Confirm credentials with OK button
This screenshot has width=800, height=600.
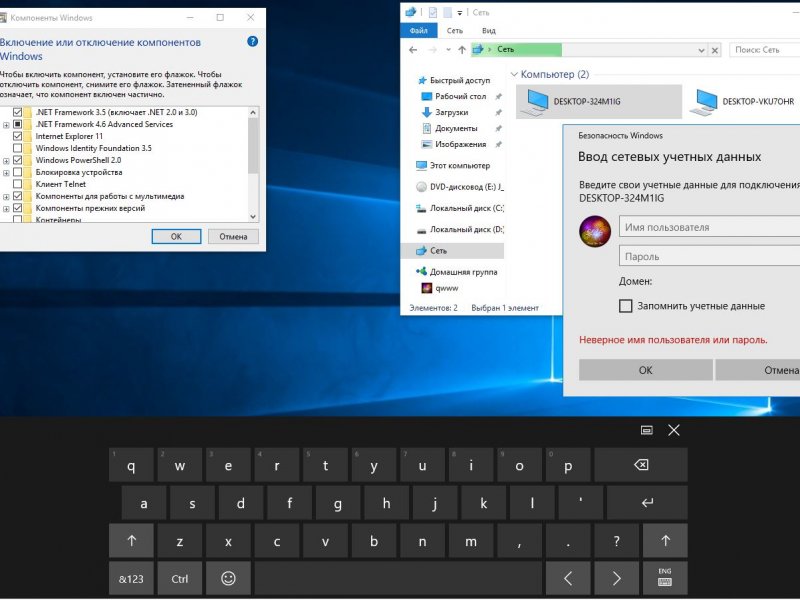645,370
